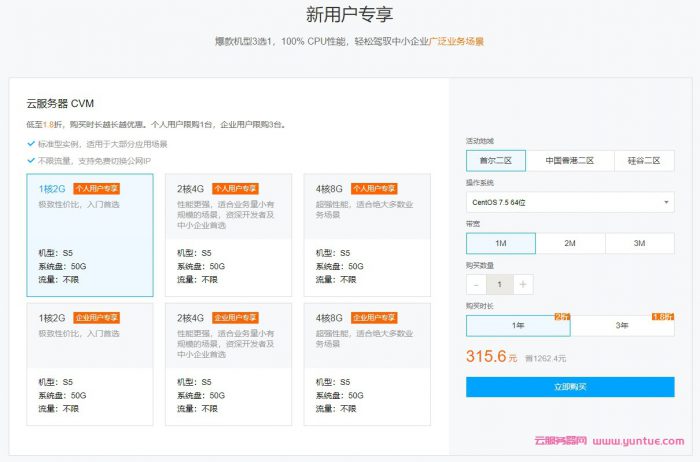Click the plus quantity button
This screenshot has width=700, height=462.
[524, 284]
